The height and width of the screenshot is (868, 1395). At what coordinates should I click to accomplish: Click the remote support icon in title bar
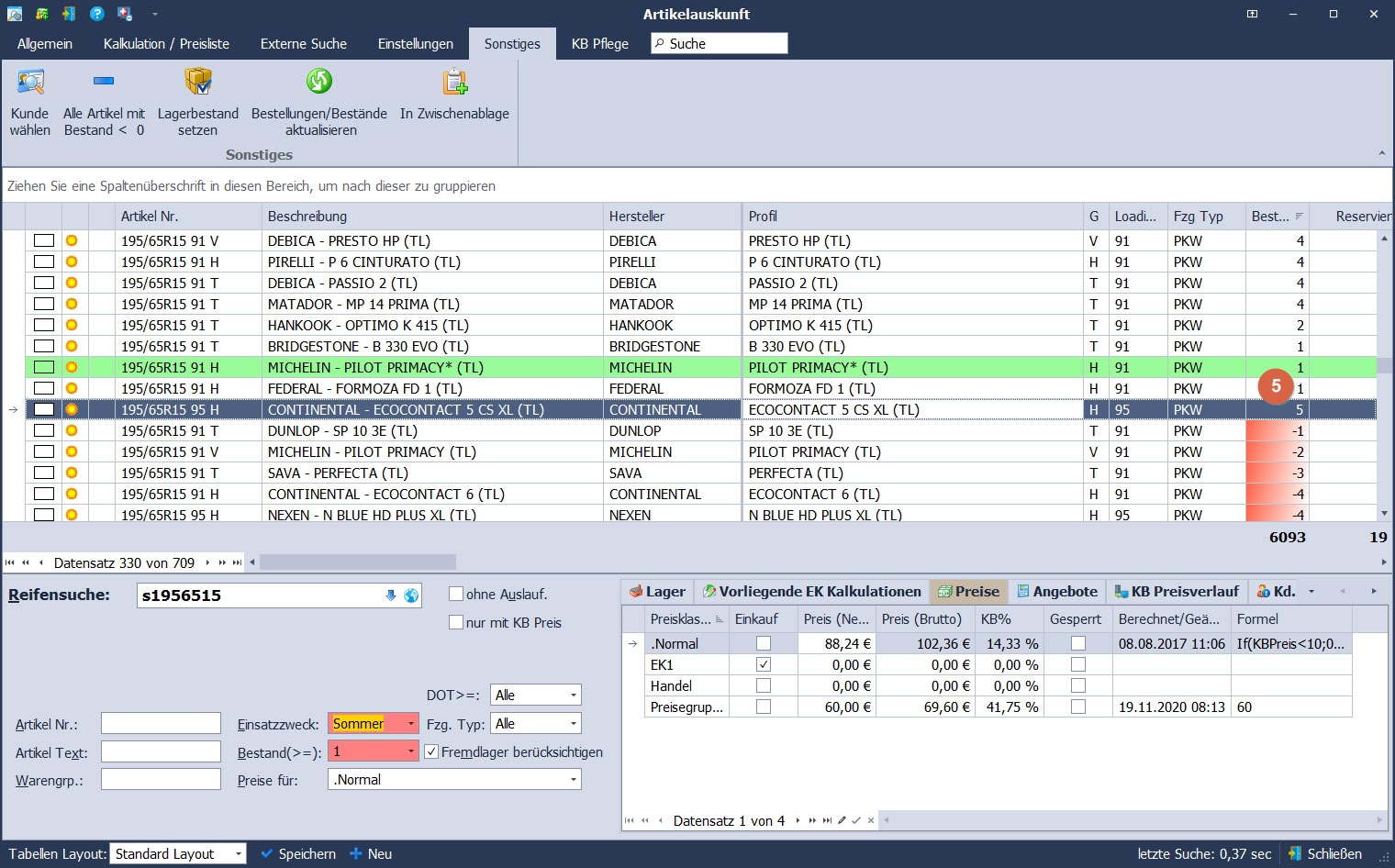coord(125,14)
